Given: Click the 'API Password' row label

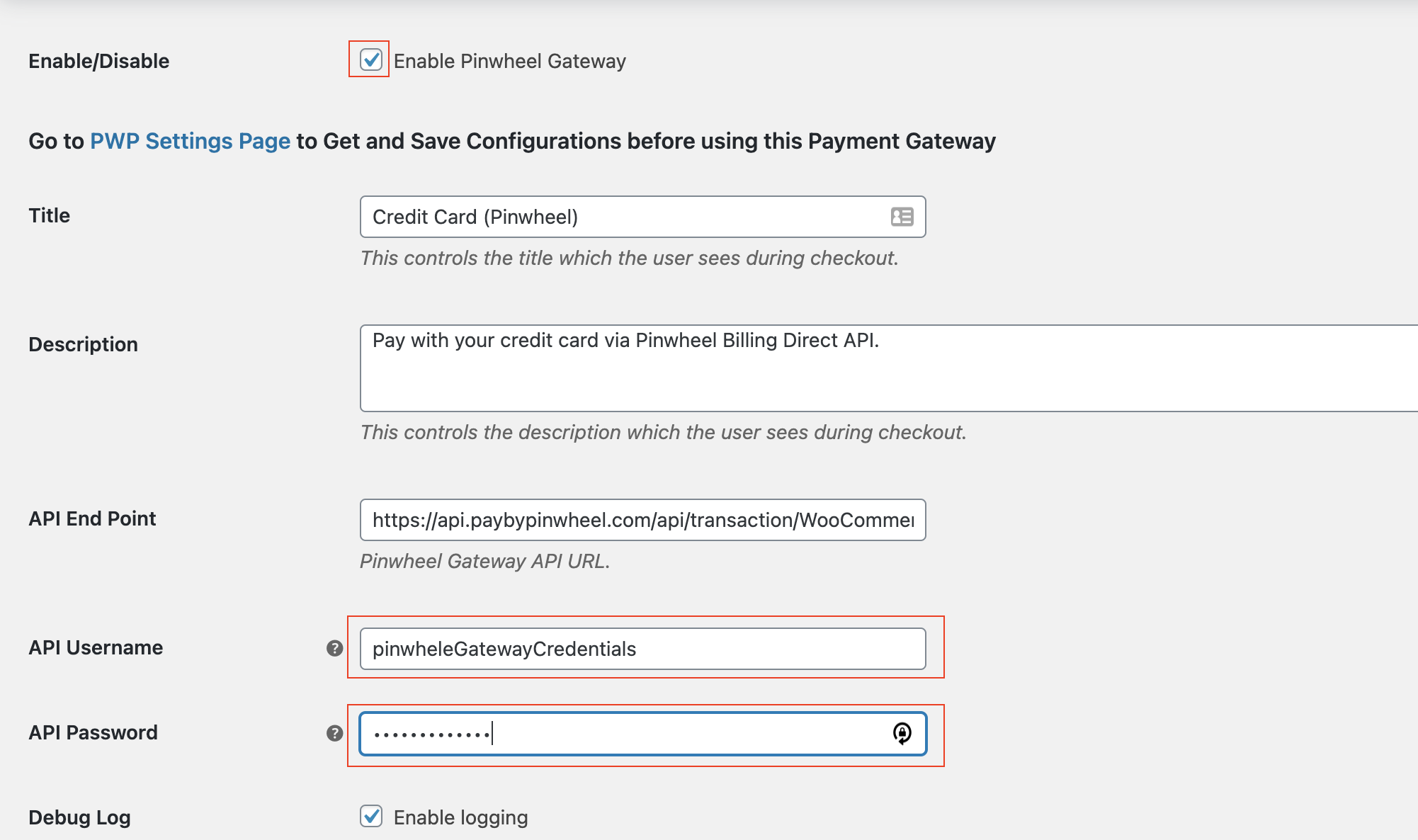Looking at the screenshot, I should [x=93, y=732].
